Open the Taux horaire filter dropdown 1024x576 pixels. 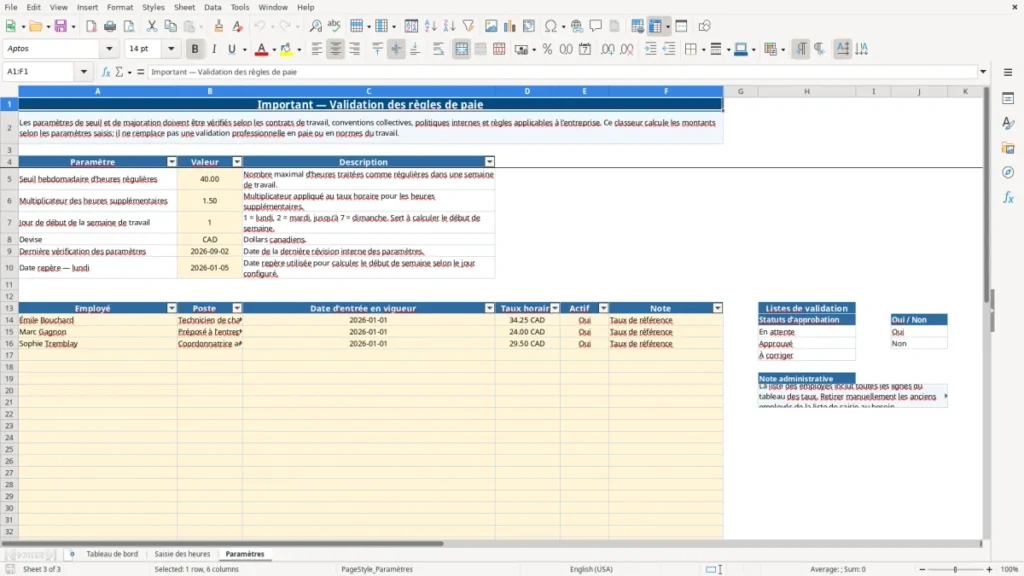click(x=555, y=308)
